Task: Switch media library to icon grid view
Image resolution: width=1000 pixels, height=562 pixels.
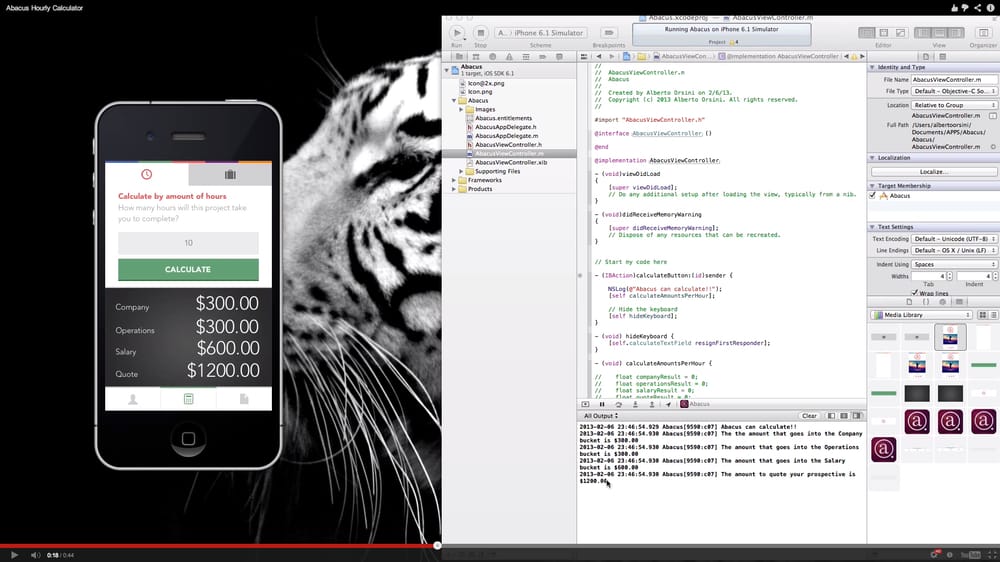Action: (983, 315)
